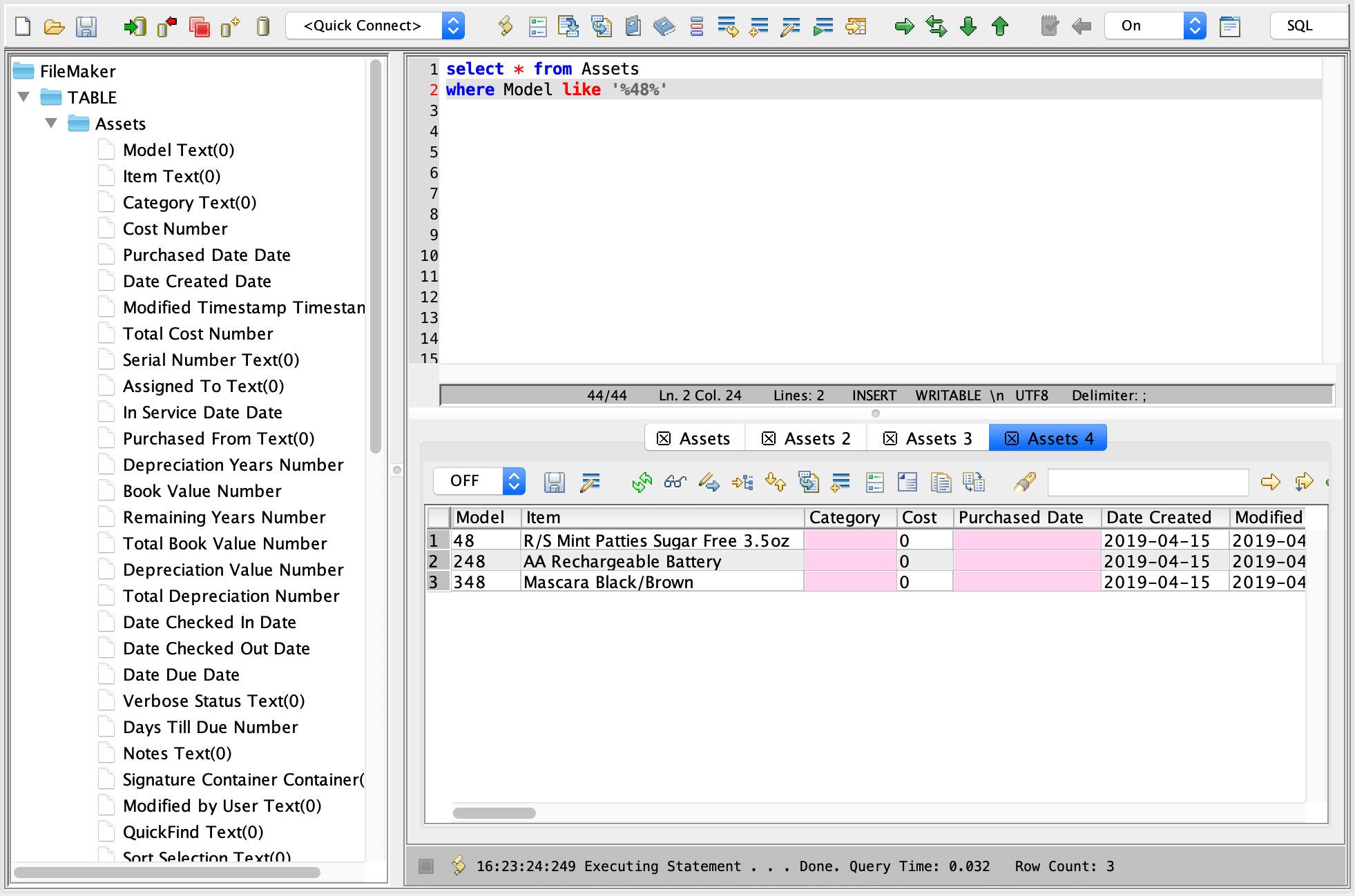Screen dimensions: 1355x896
Task: Click the 'Mascara Black/Brown' item cell
Action: click(662, 582)
